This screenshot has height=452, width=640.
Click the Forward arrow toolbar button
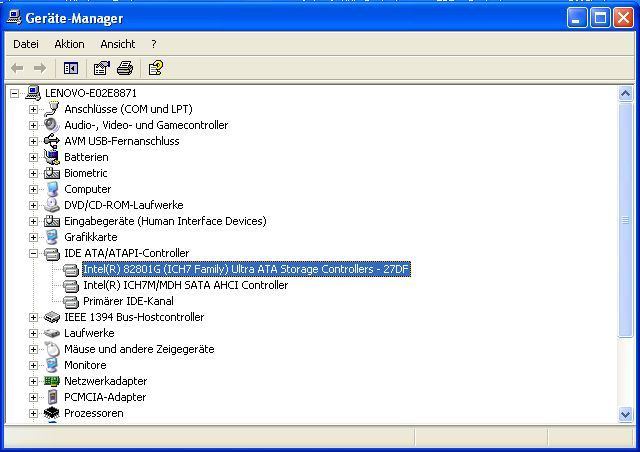[x=40, y=68]
